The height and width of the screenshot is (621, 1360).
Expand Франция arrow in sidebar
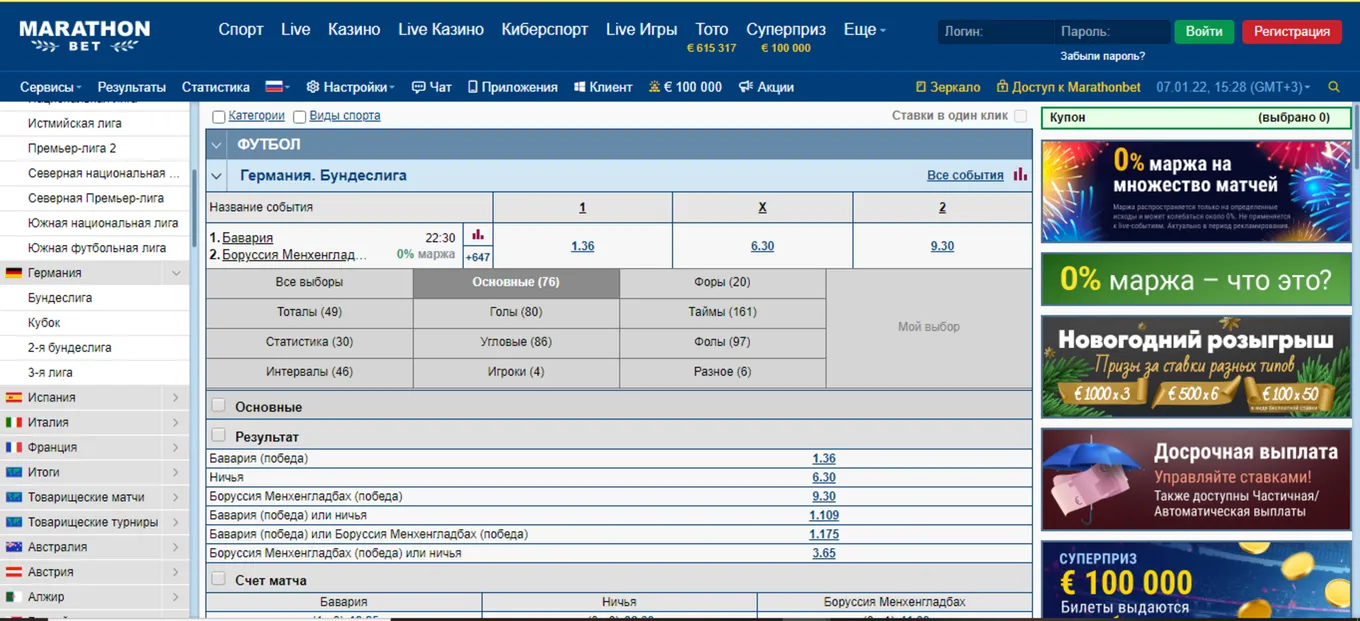point(176,447)
